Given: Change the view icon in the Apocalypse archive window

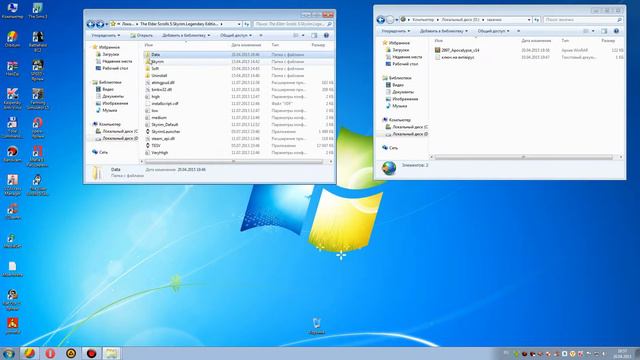Looking at the screenshot, I should [x=586, y=31].
